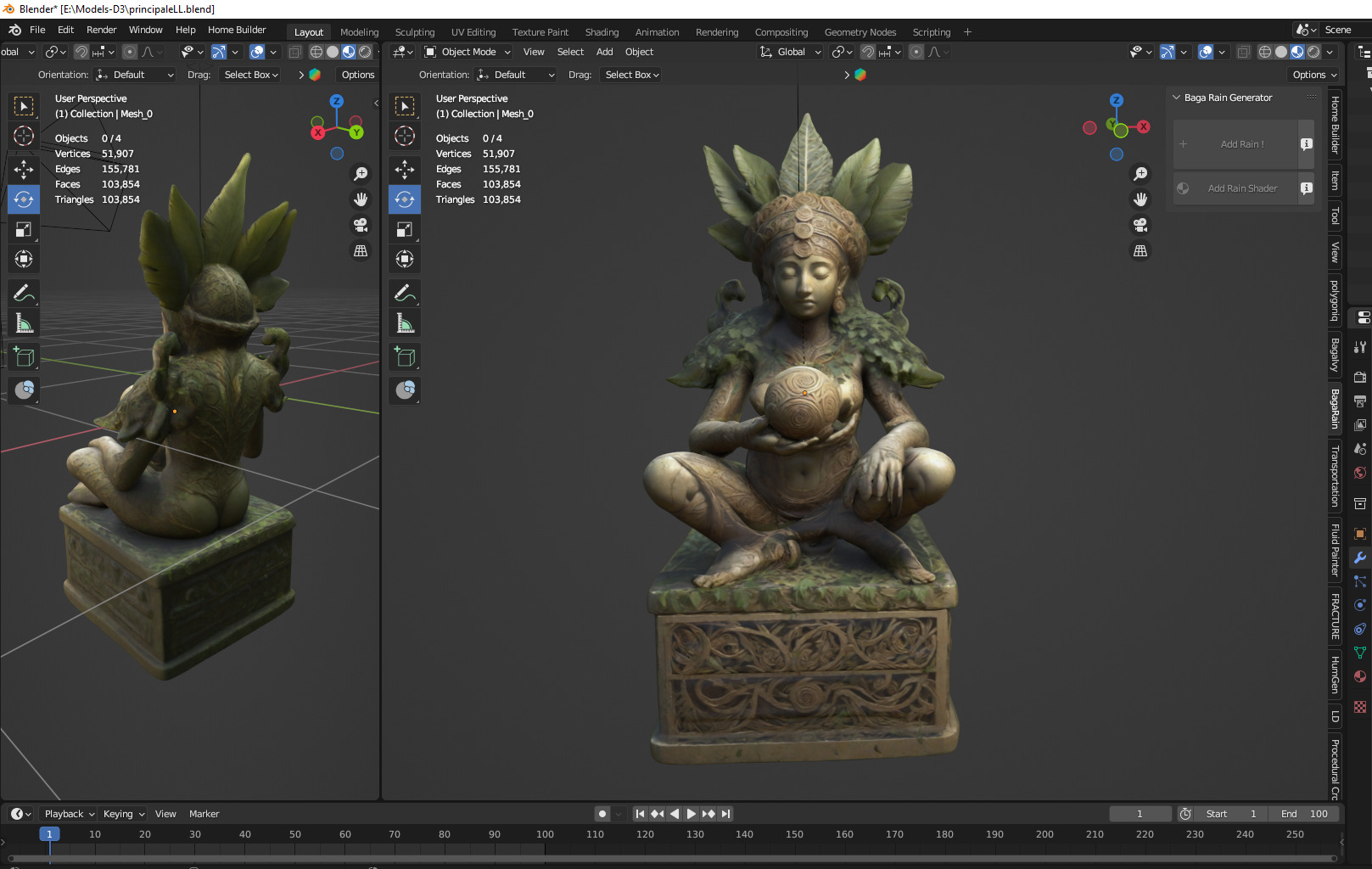
Task: Open the Marker menu in timeline
Action: [204, 814]
